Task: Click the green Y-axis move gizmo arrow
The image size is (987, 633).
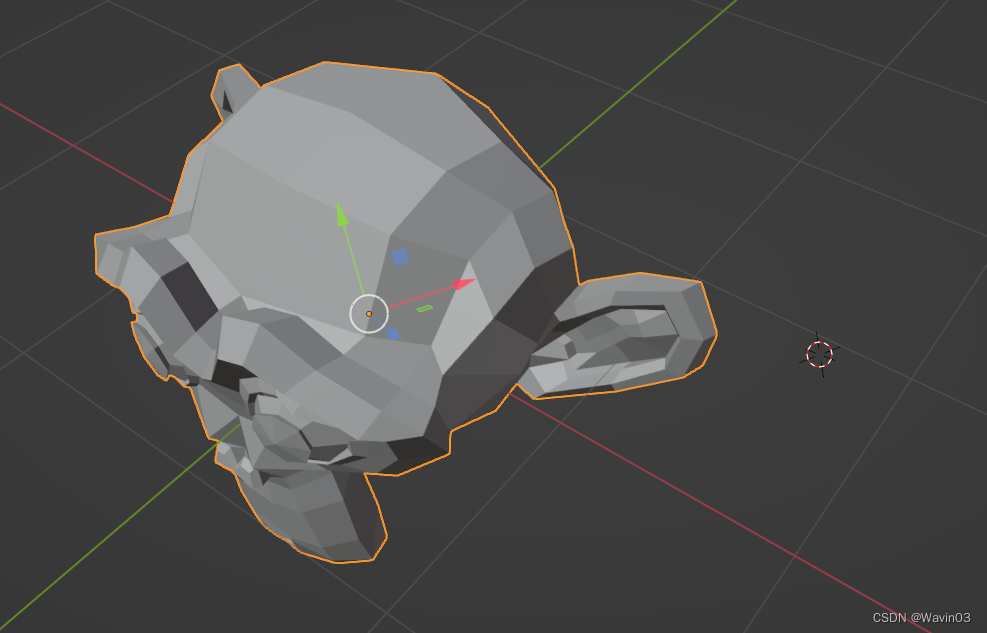Action: [342, 215]
